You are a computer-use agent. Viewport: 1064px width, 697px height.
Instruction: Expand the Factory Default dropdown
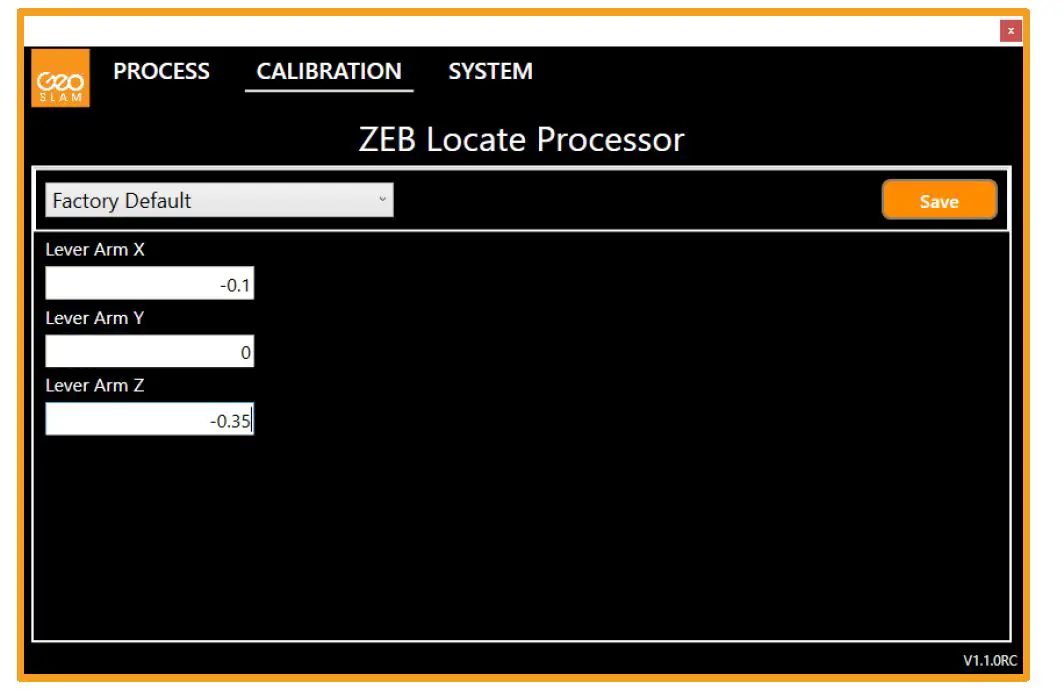coord(219,200)
